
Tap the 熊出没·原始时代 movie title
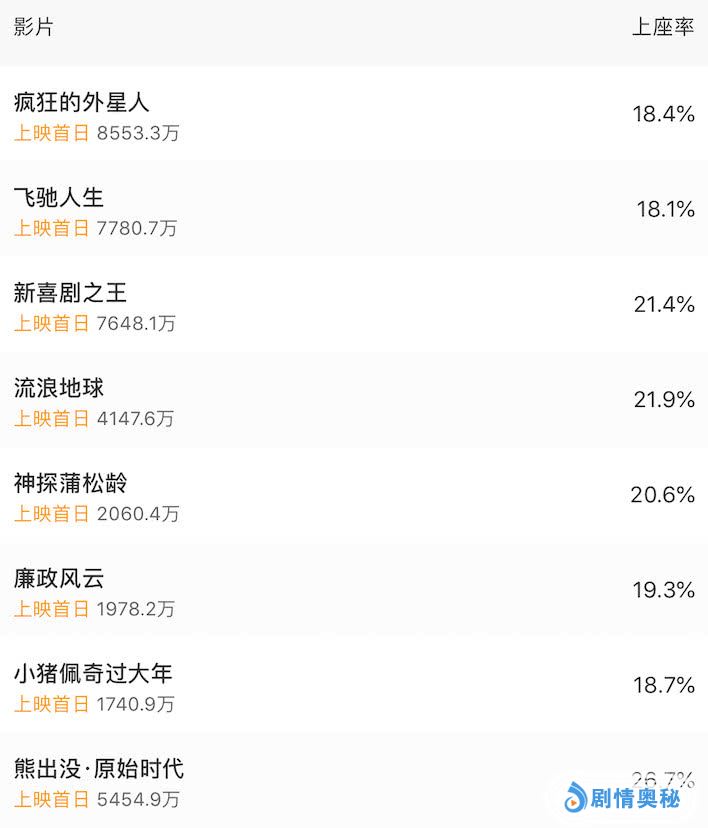pyautogui.click(x=99, y=769)
